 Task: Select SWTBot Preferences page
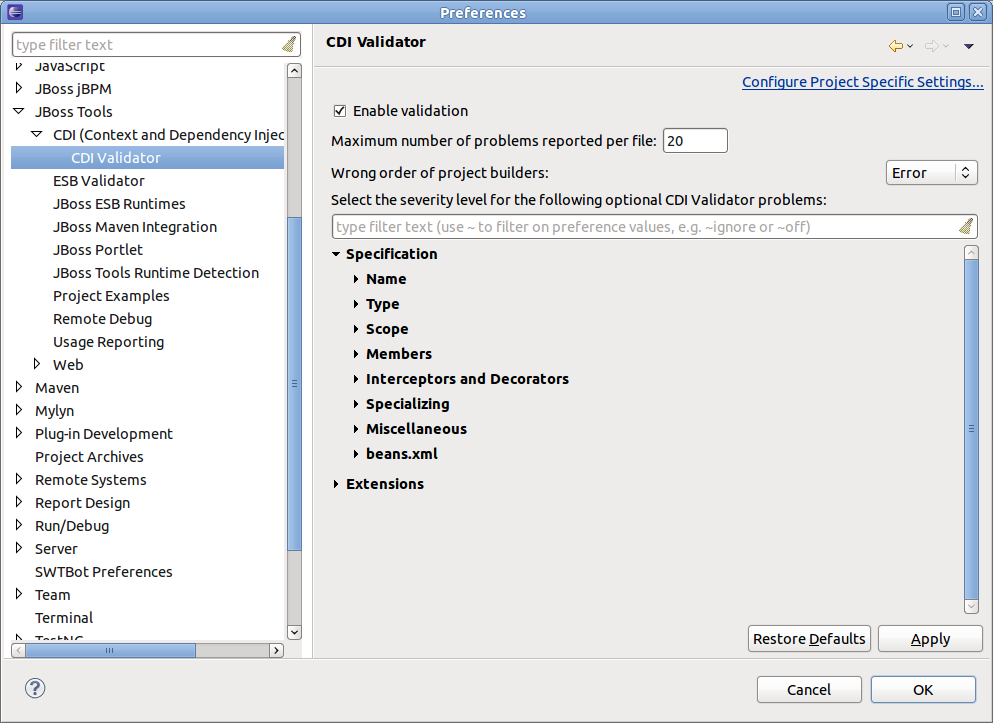(x=104, y=572)
